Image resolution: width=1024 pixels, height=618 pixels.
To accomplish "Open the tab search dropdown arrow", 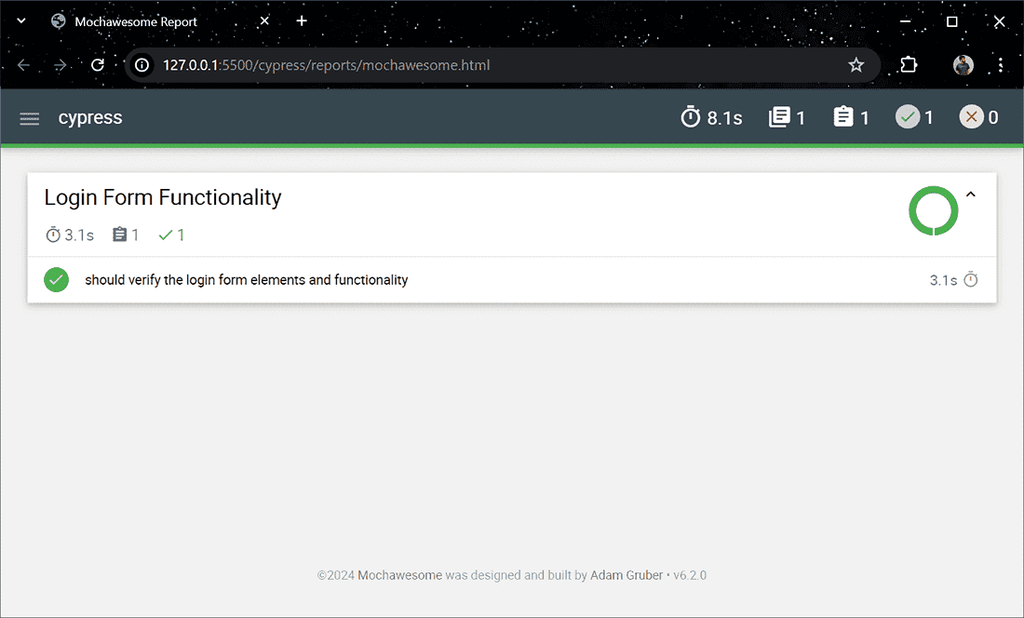I will point(21,21).
